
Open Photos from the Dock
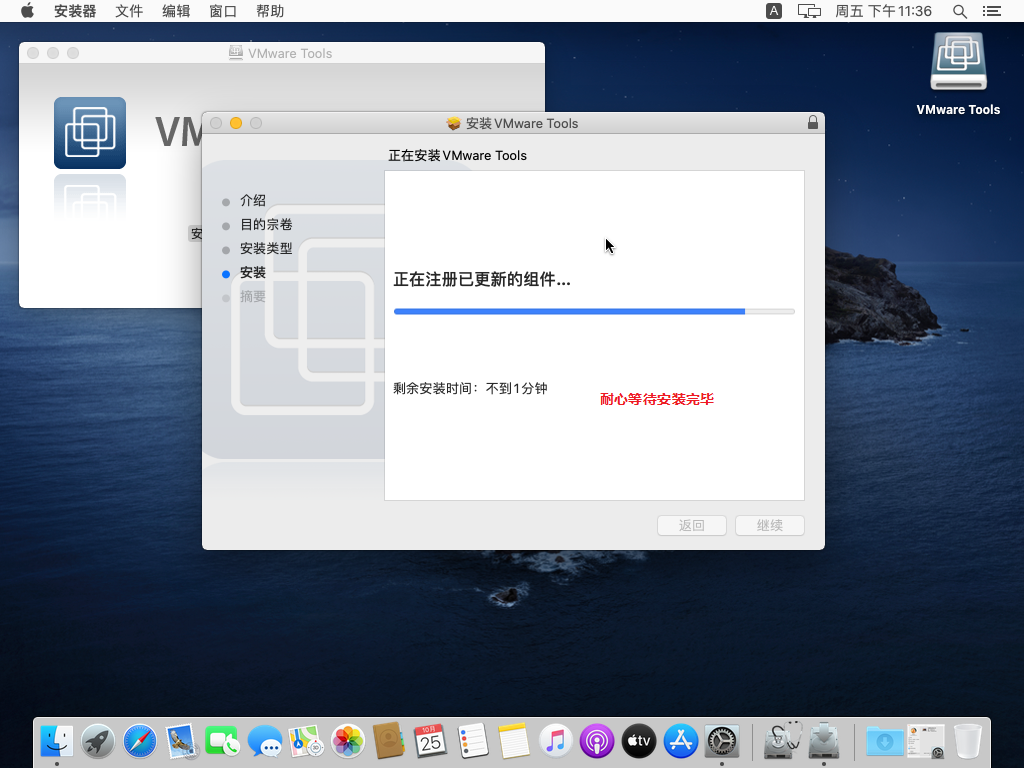click(x=347, y=741)
